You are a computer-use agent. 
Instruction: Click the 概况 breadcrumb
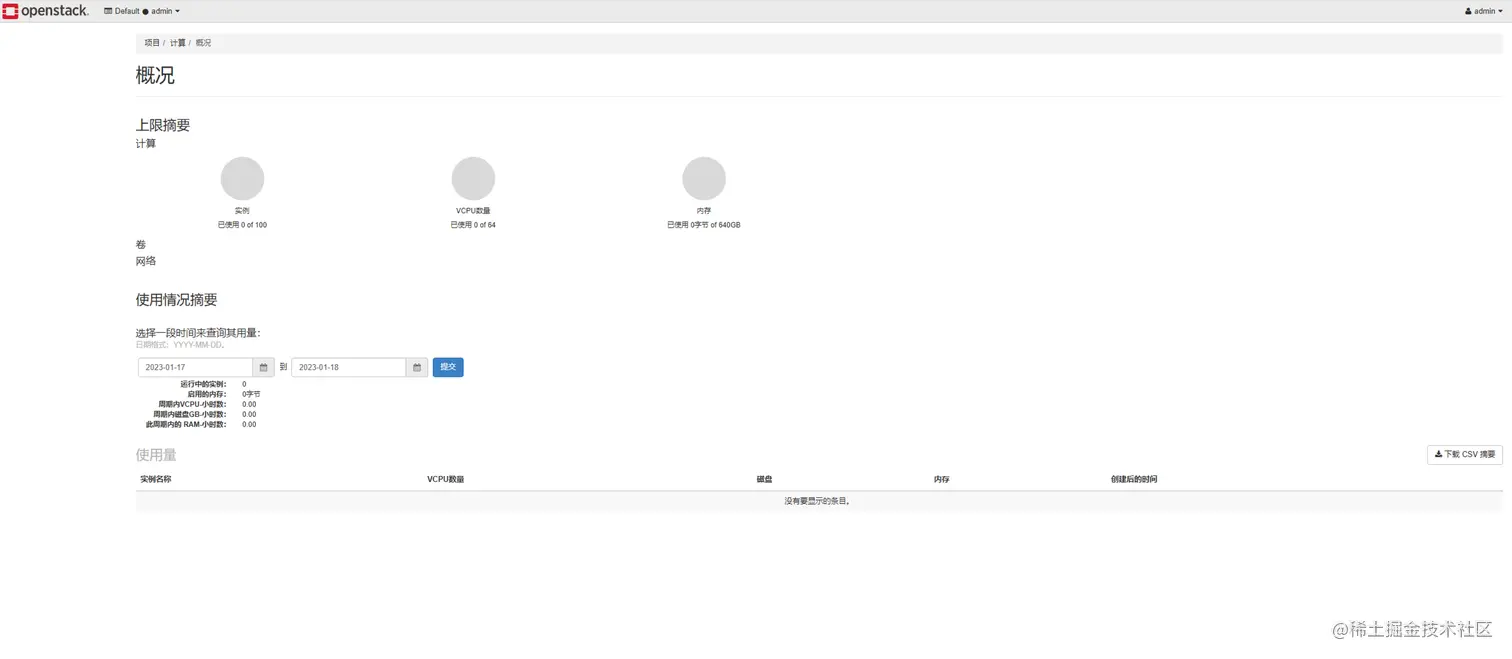point(203,43)
